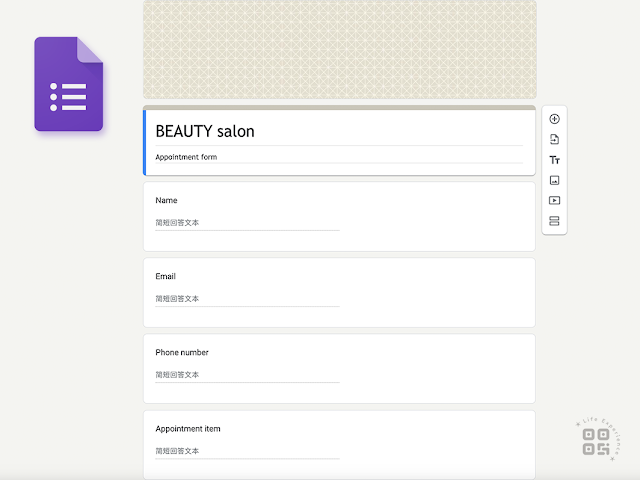Select the Phone number question label

182,352
